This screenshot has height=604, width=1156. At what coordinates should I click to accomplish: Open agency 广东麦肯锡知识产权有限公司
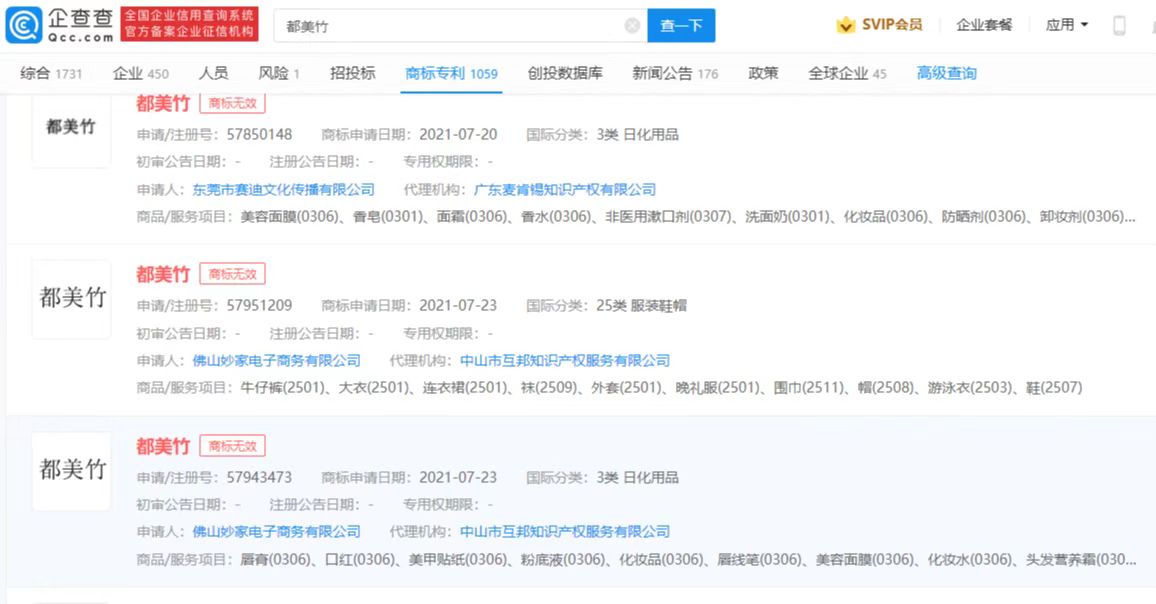pos(564,190)
